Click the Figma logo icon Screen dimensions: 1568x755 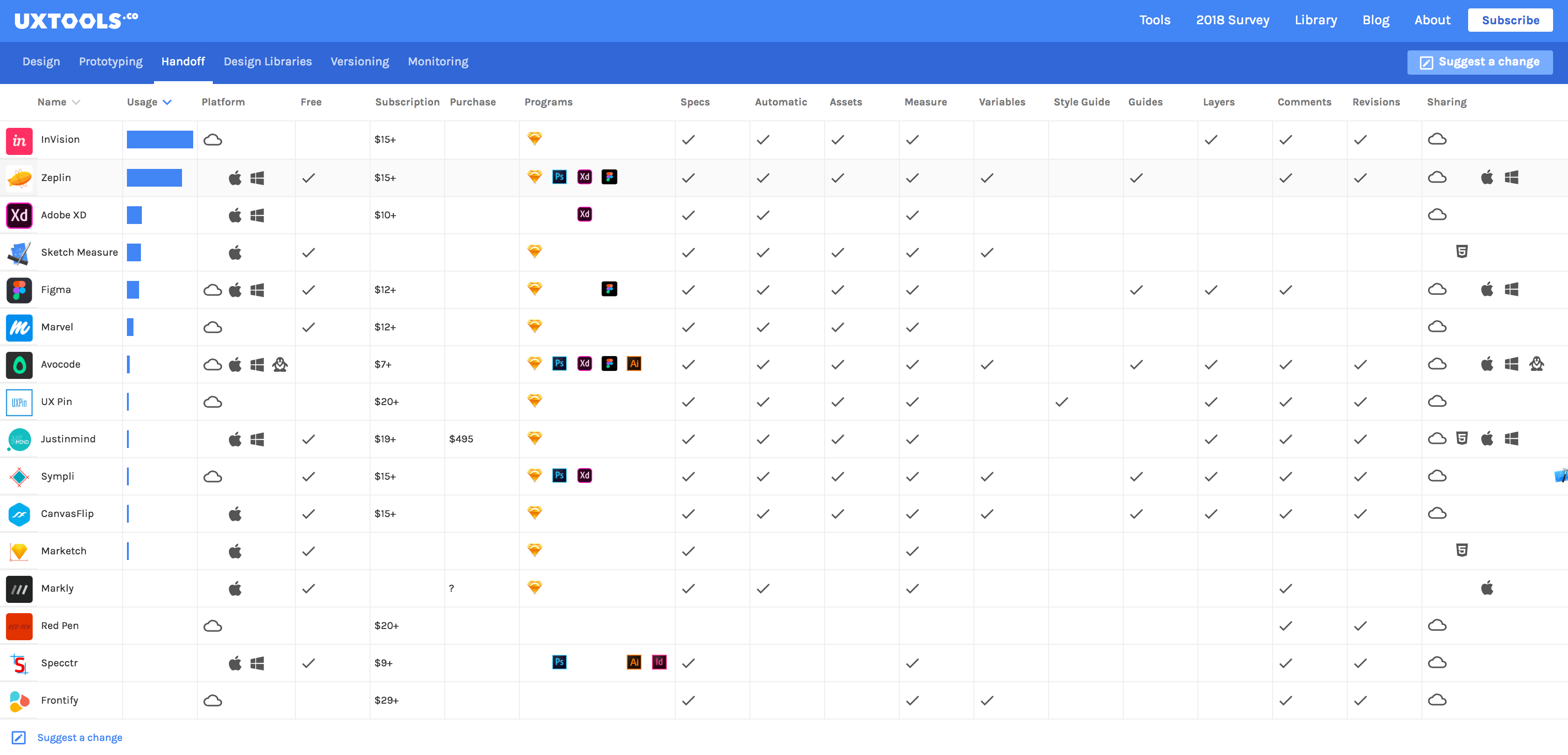pos(19,290)
